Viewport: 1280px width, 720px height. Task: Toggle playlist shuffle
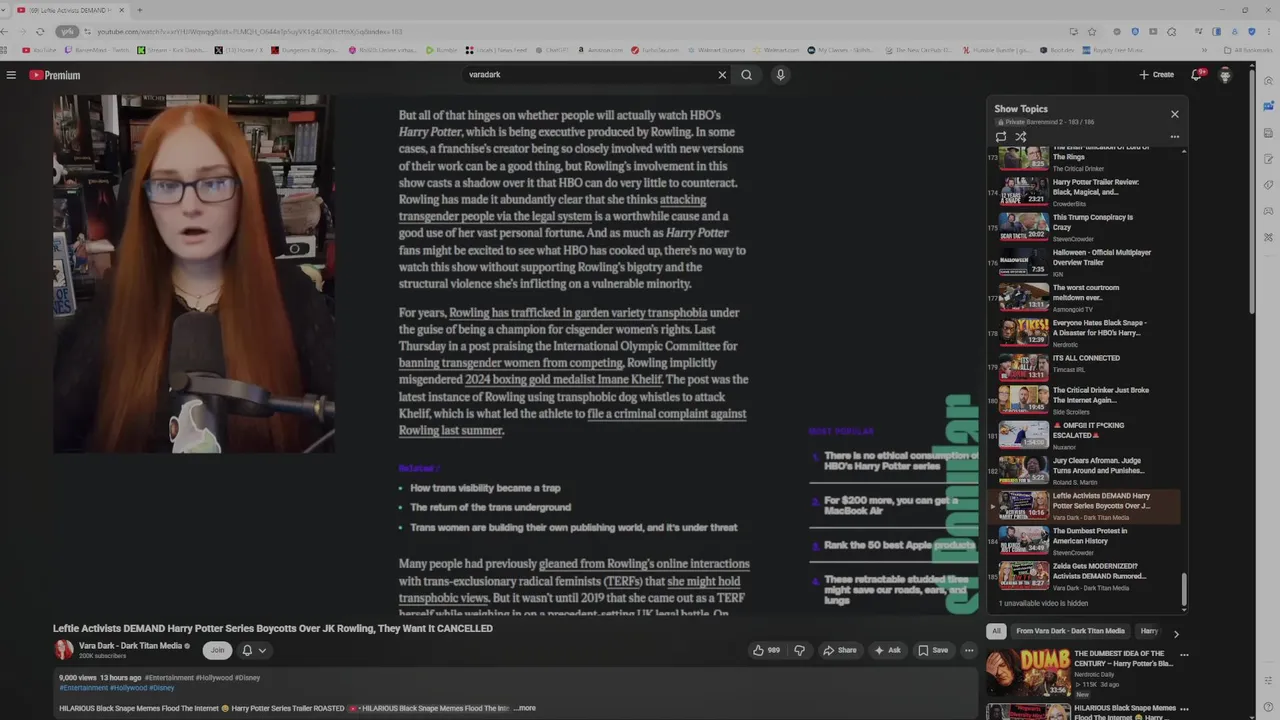tap(1021, 137)
